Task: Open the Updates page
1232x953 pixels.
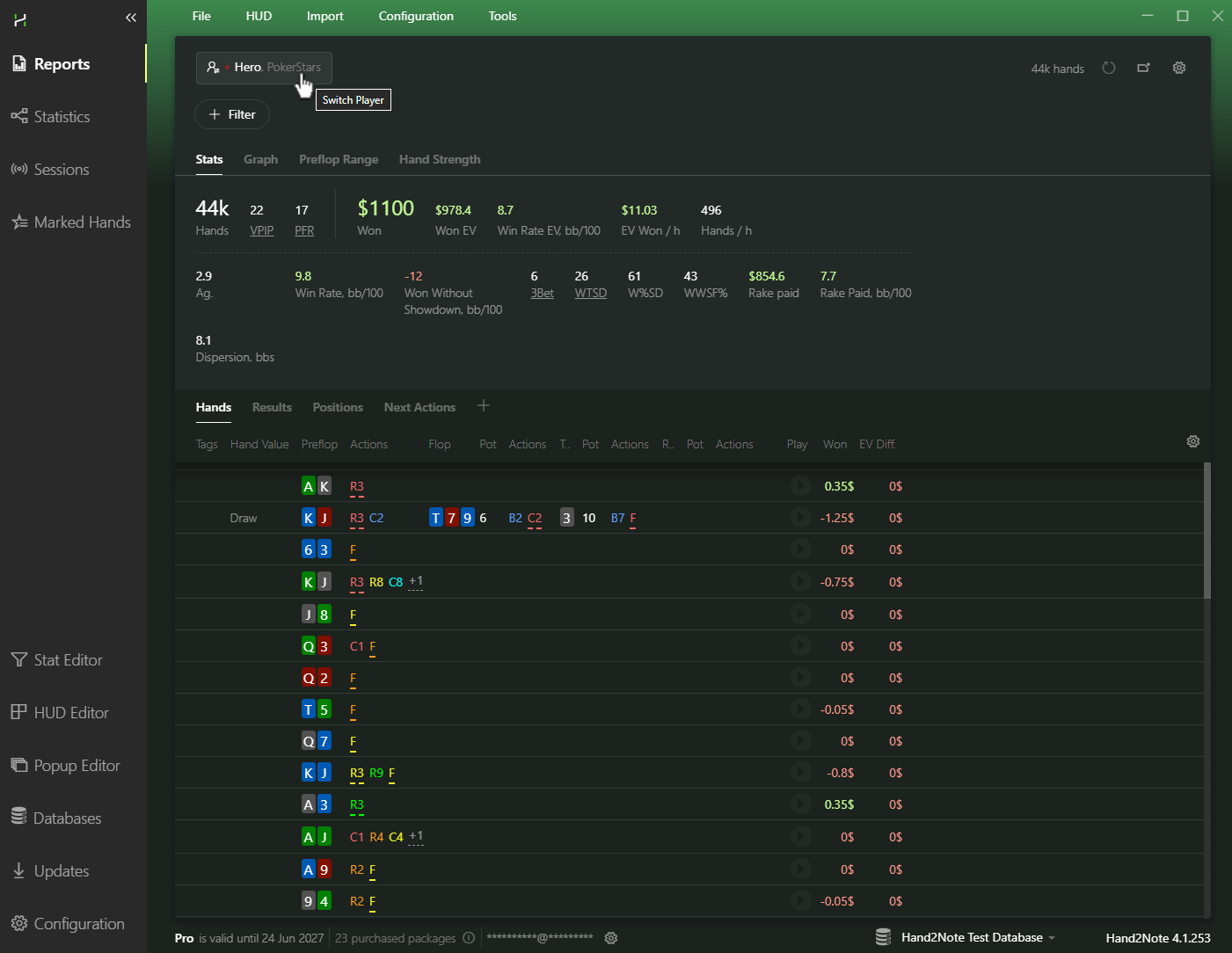Action: (x=50, y=871)
